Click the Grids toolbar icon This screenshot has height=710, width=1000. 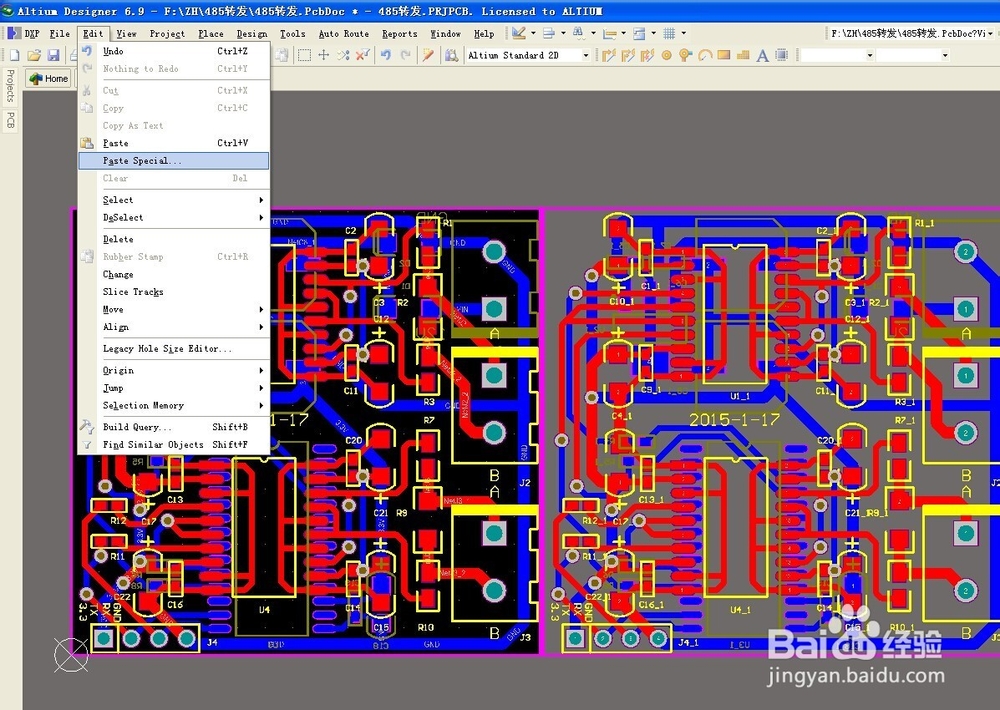pyautogui.click(x=669, y=33)
